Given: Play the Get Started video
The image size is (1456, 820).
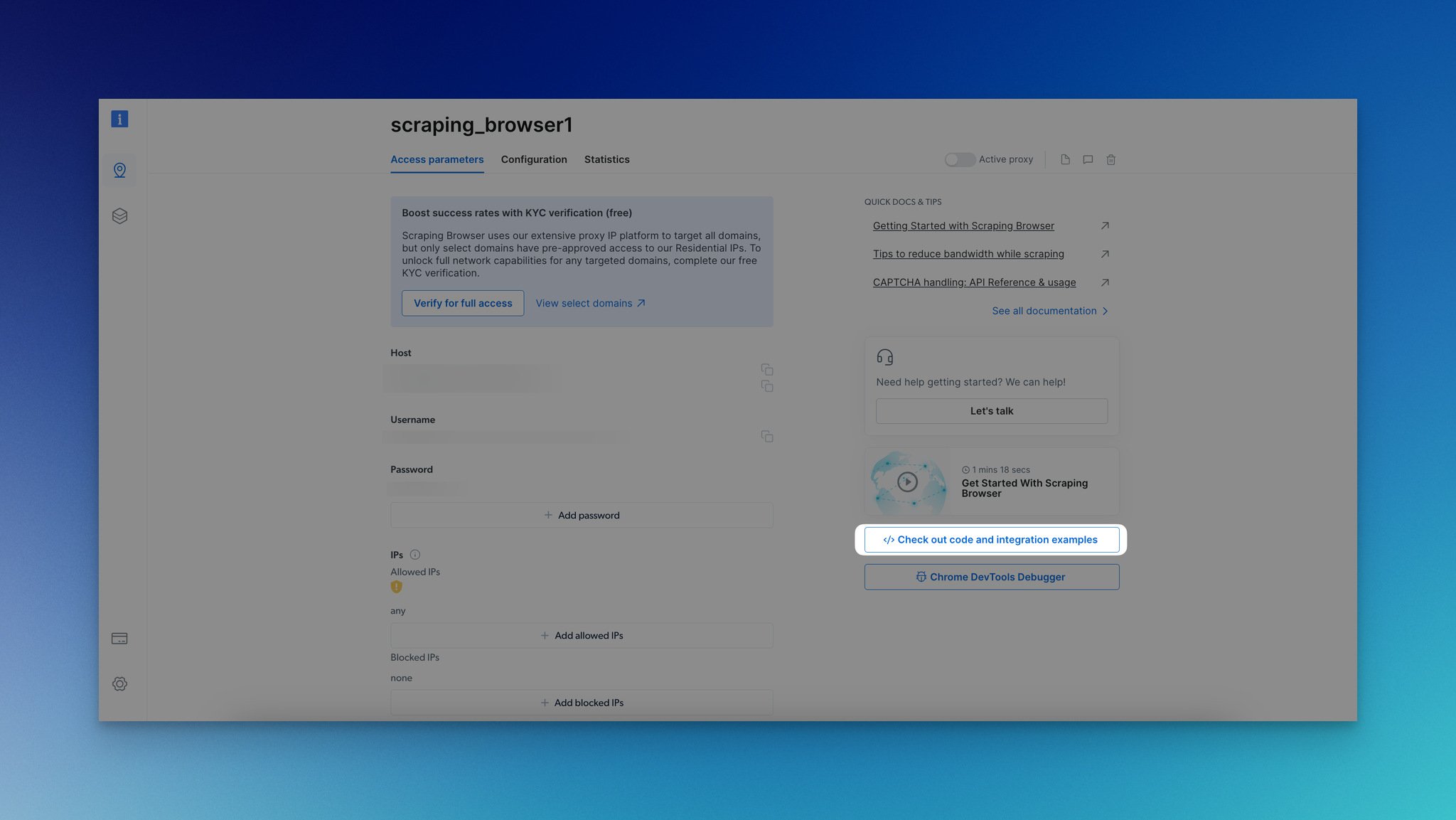Looking at the screenshot, I should click(x=907, y=482).
